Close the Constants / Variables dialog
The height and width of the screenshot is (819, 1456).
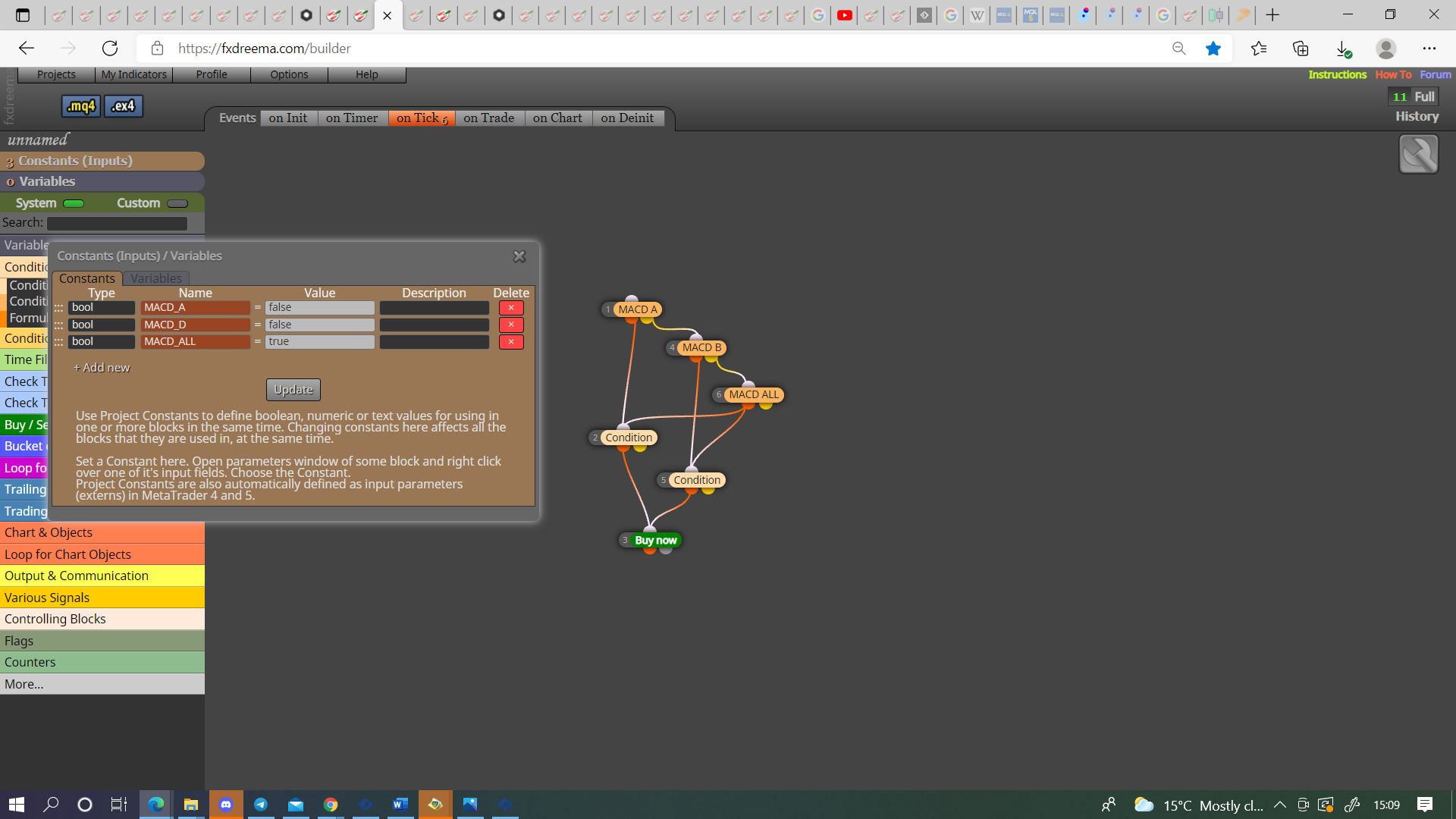(x=519, y=256)
